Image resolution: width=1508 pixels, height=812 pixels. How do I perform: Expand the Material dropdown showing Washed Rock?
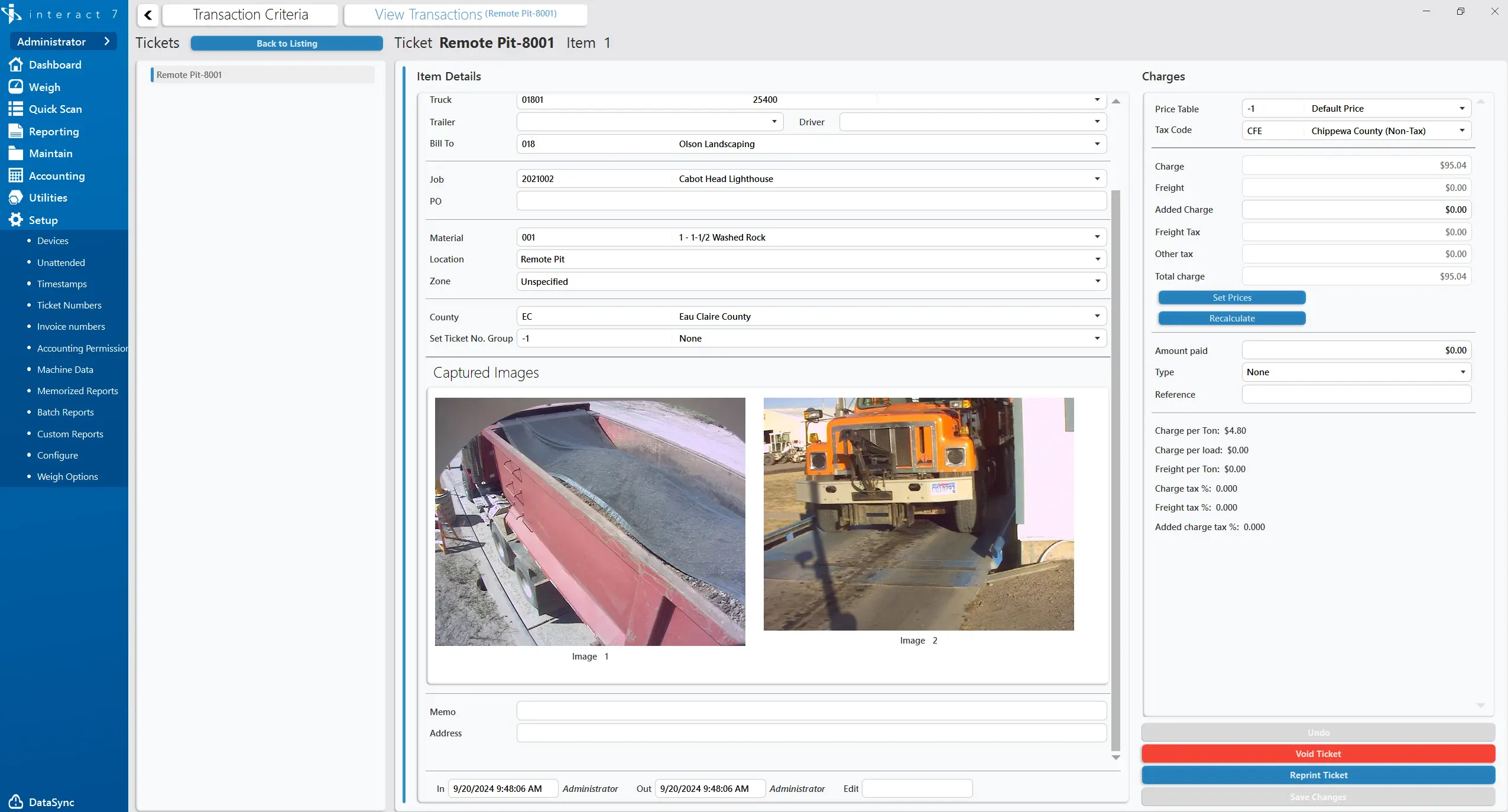pos(1095,237)
